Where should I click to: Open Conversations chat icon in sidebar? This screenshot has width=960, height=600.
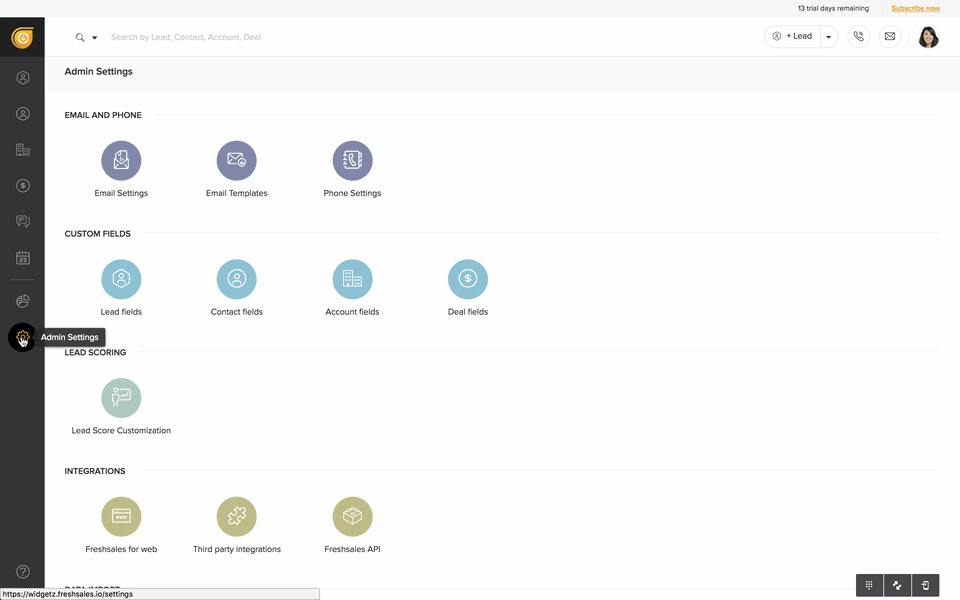pos(23,221)
